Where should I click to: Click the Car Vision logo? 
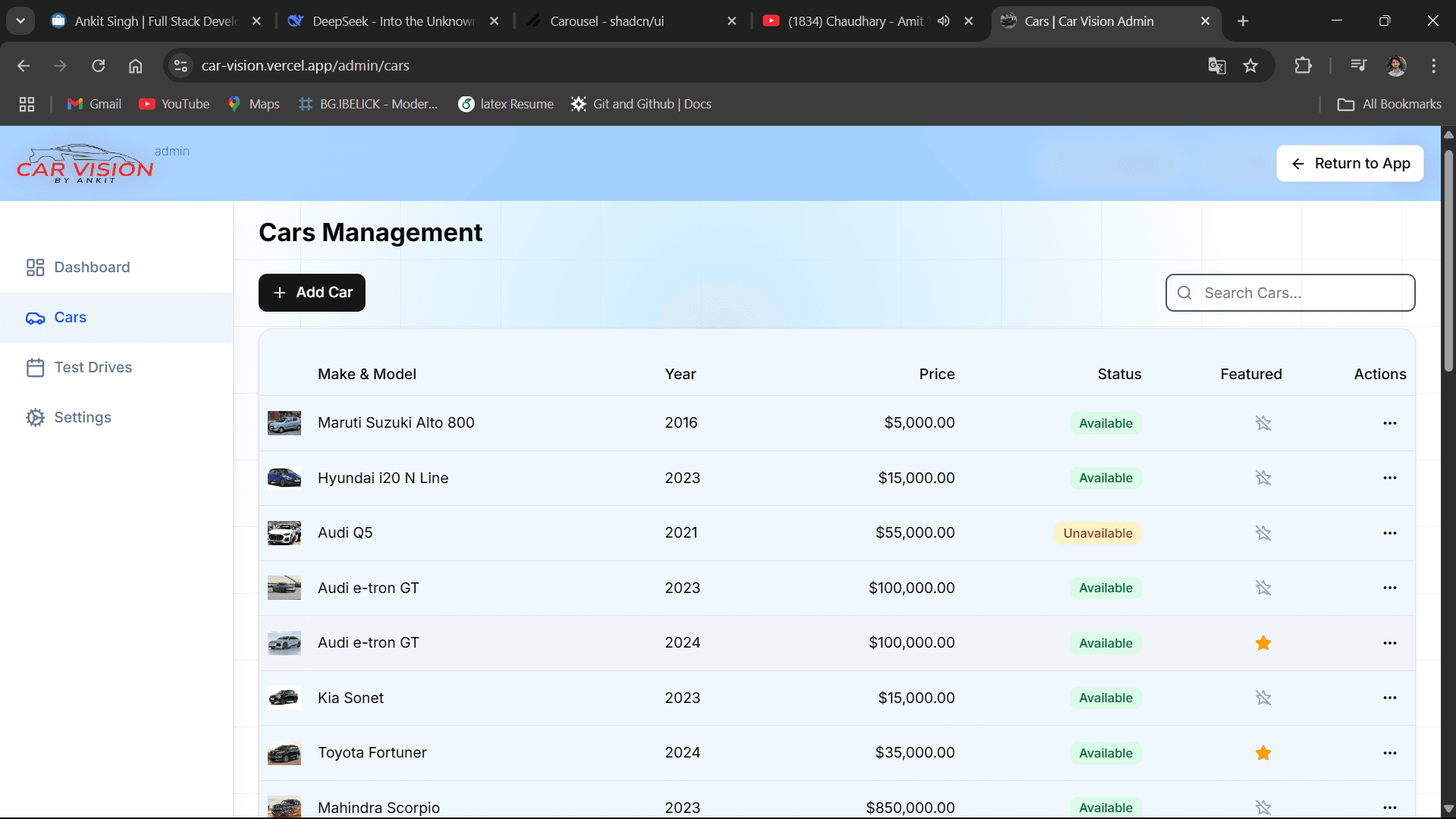tap(85, 165)
